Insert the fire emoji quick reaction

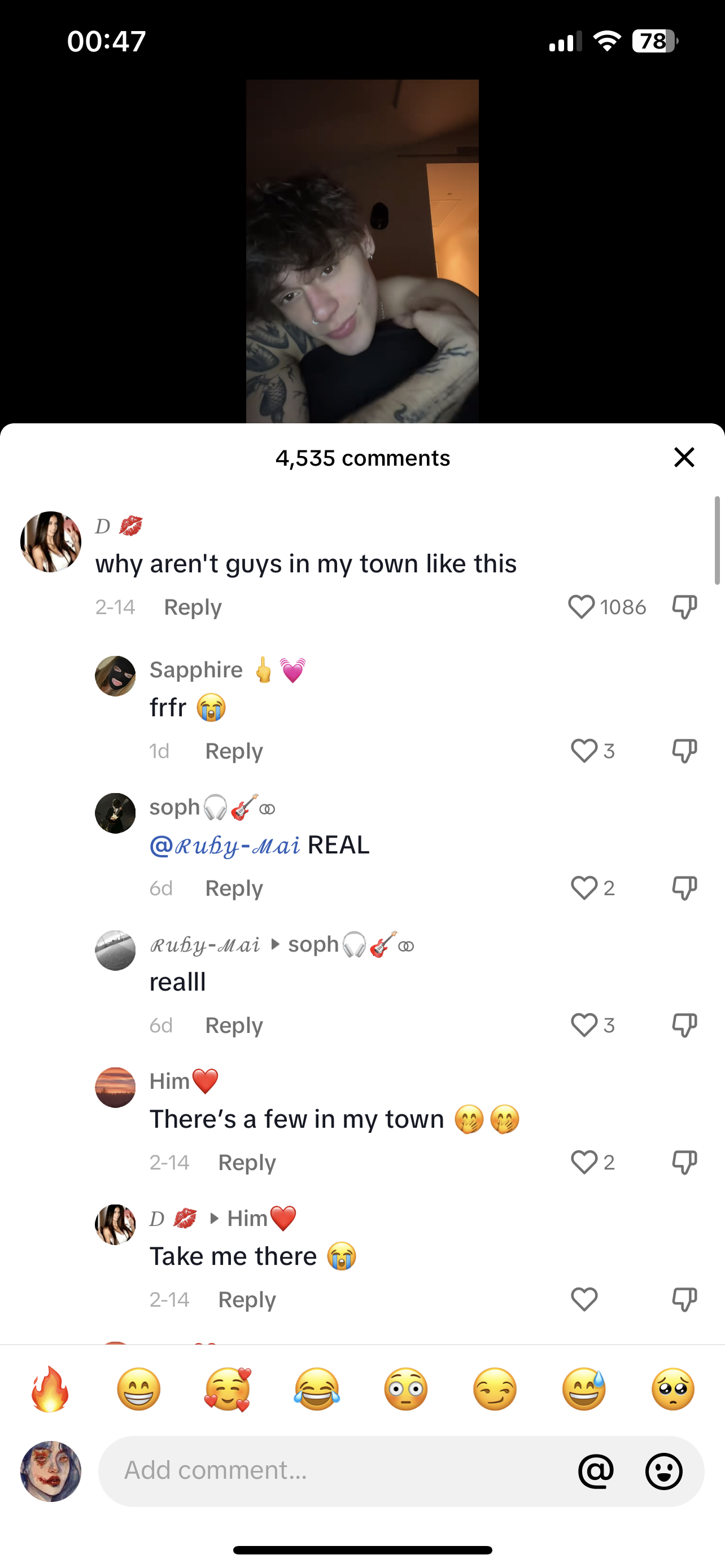(50, 1390)
